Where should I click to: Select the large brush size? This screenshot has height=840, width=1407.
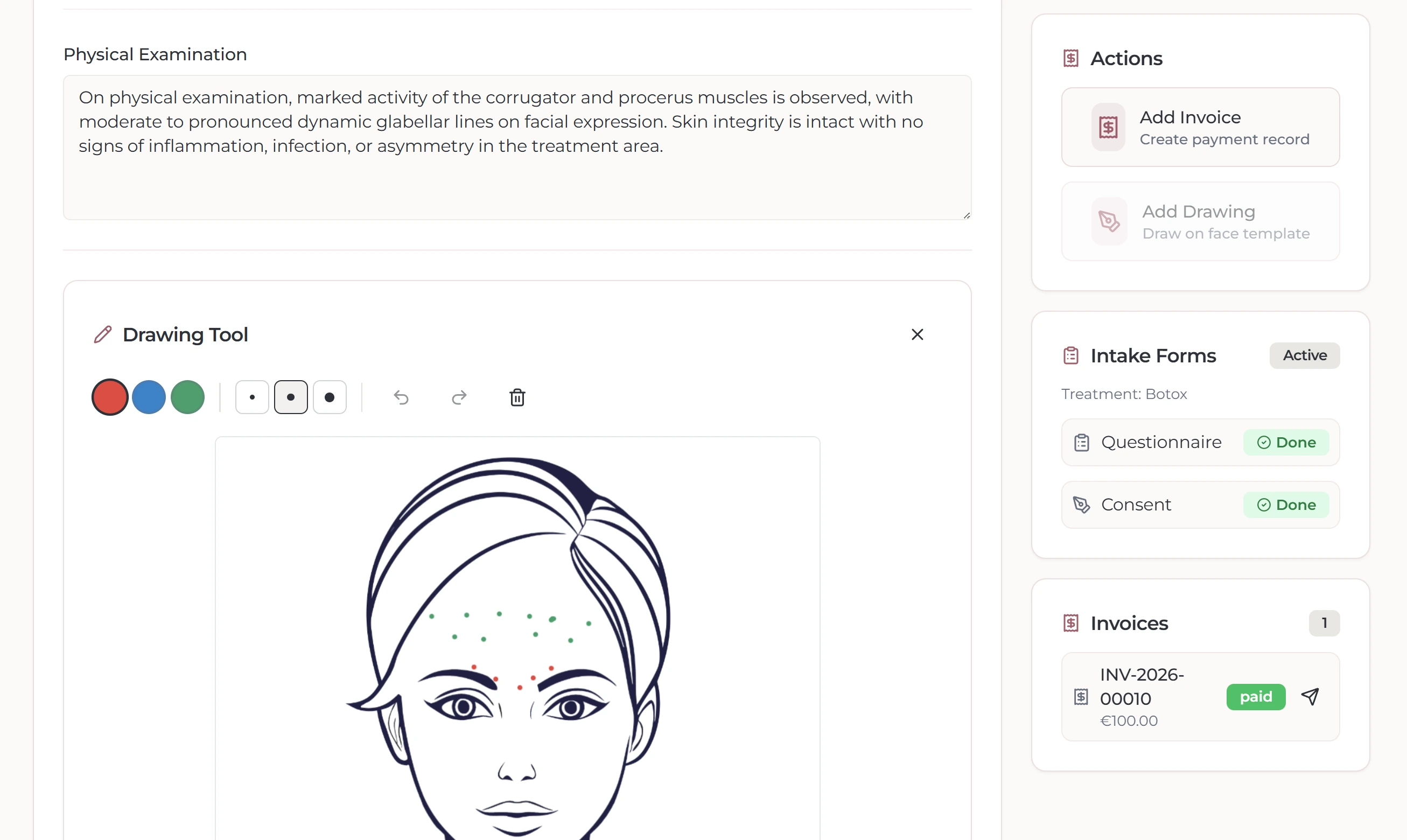(330, 397)
